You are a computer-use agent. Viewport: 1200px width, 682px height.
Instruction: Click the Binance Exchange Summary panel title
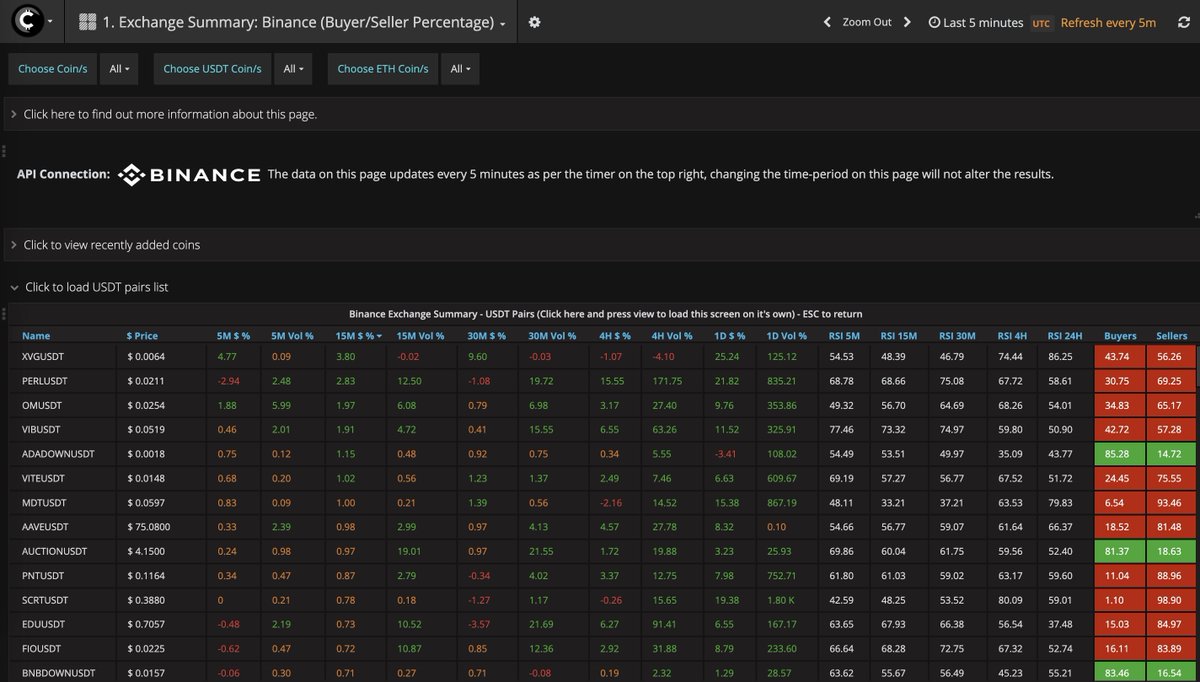click(x=604, y=314)
